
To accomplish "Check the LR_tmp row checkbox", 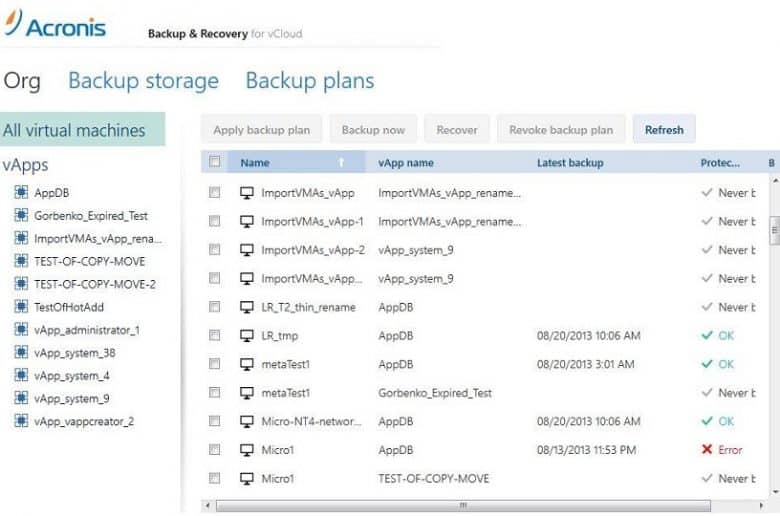I will pos(214,335).
